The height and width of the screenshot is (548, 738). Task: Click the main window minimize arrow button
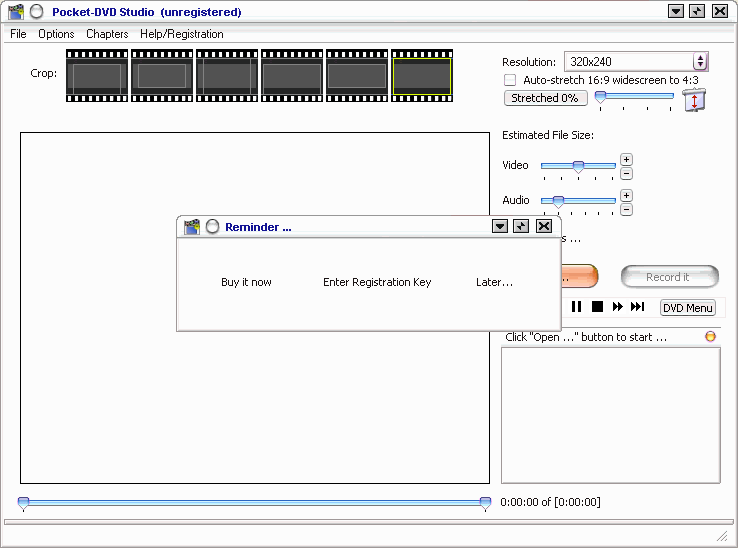(676, 11)
